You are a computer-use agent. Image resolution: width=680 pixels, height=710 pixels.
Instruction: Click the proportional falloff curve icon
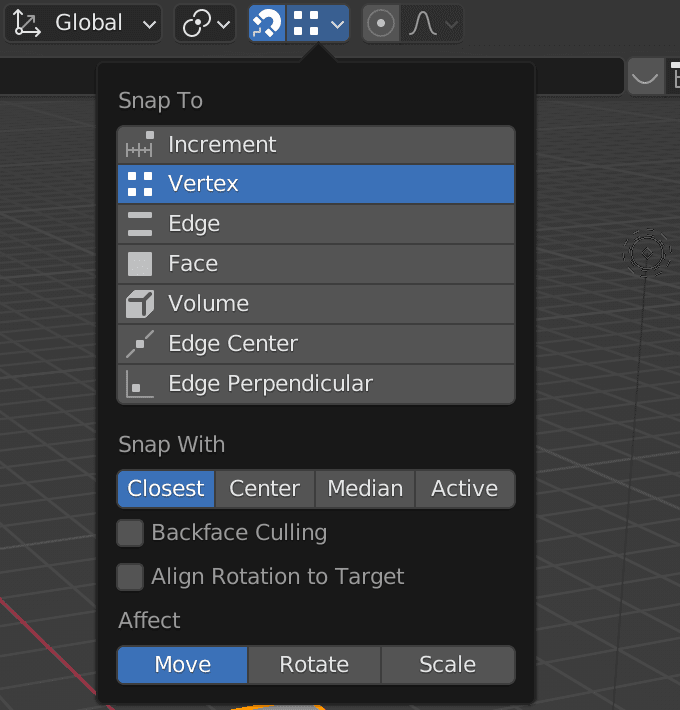pos(422,23)
